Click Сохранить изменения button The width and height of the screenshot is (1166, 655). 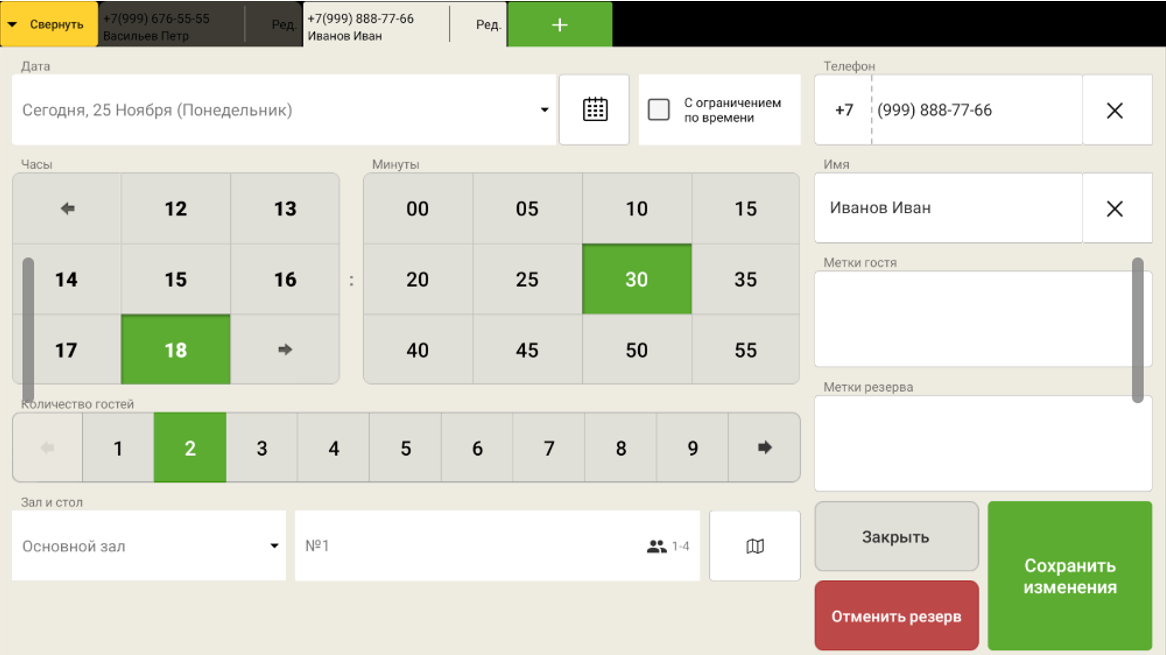pyautogui.click(x=1069, y=576)
